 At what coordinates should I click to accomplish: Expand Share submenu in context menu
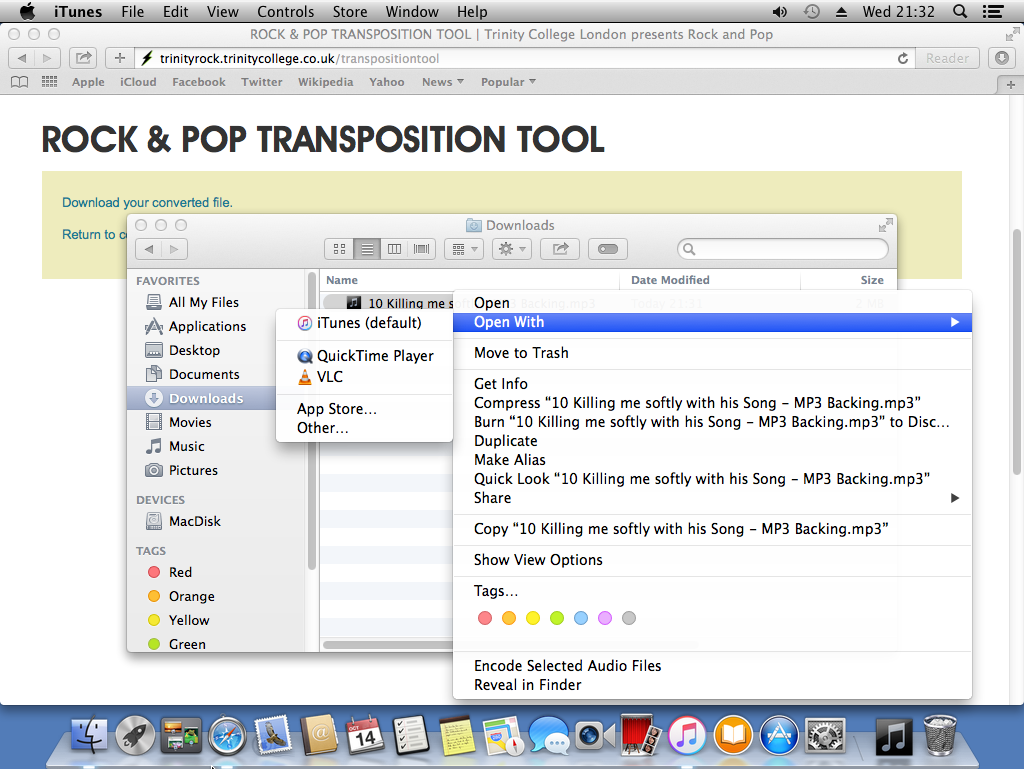[712, 497]
